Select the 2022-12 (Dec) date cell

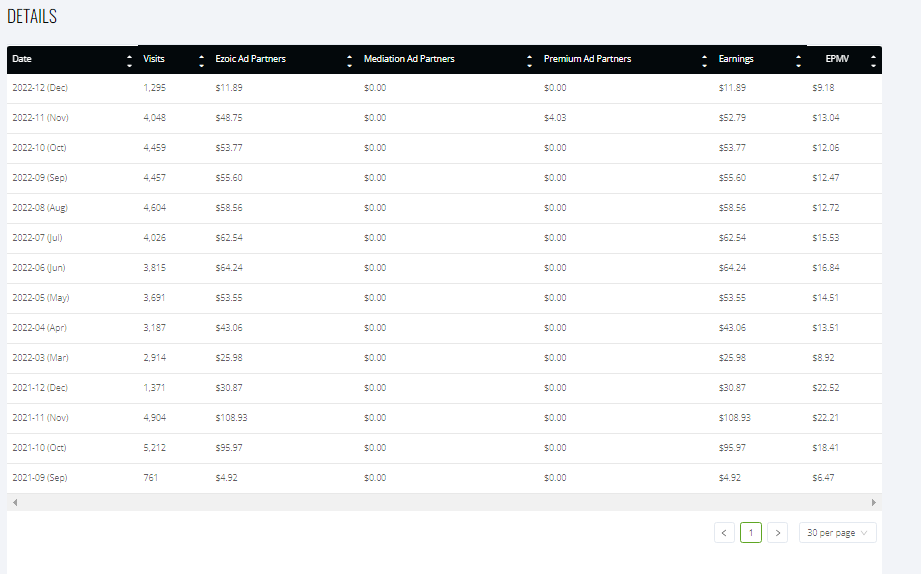(x=40, y=88)
